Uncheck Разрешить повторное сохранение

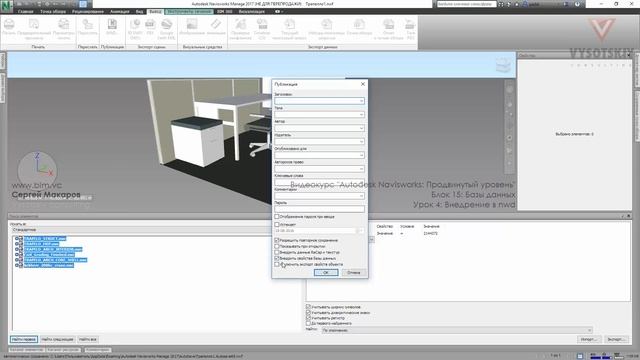(x=277, y=240)
